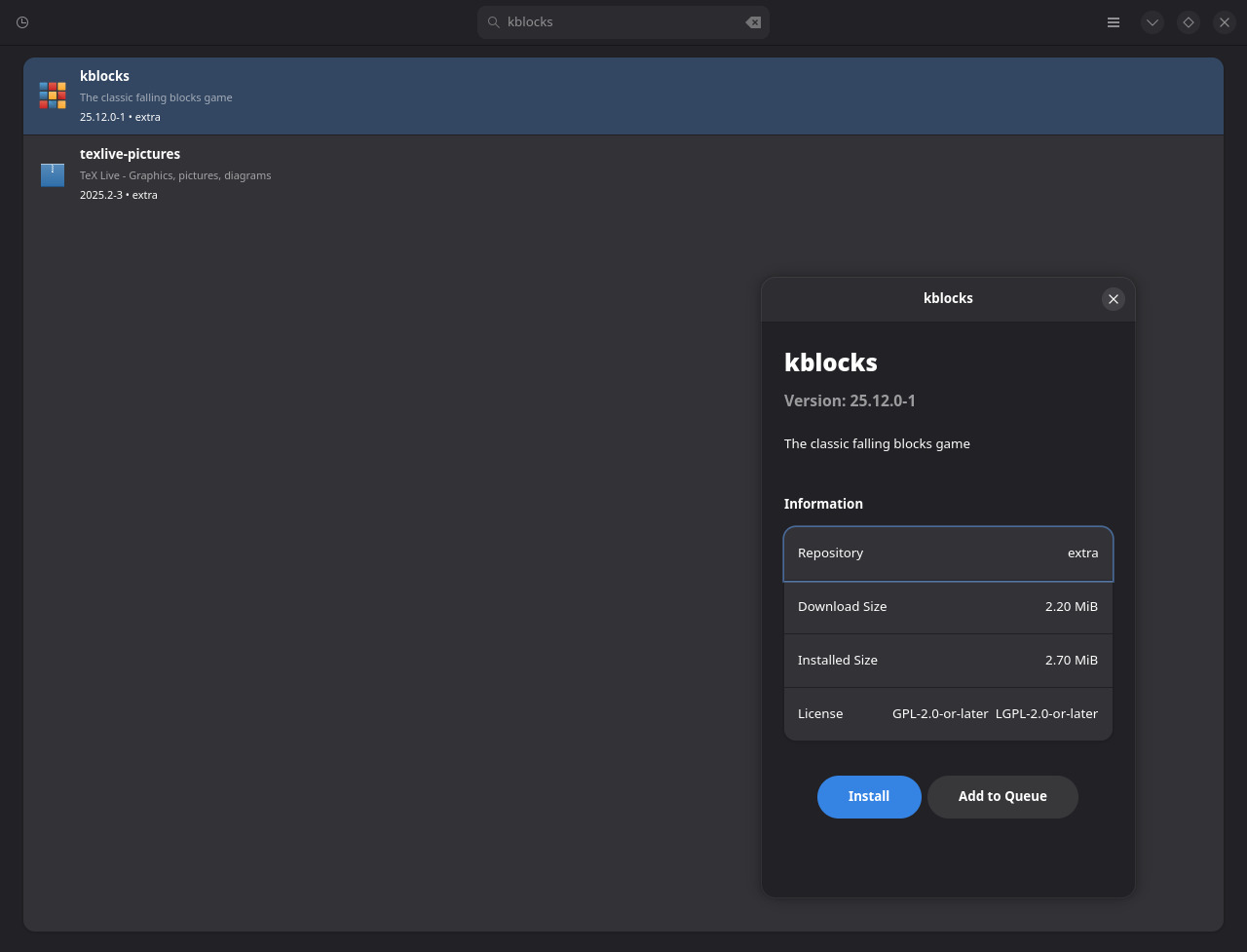Select the License information row
The image size is (1247, 952).
(948, 714)
